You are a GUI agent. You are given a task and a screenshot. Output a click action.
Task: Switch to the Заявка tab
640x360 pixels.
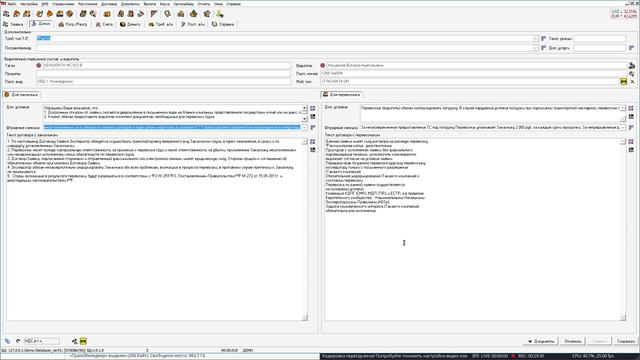point(13,24)
